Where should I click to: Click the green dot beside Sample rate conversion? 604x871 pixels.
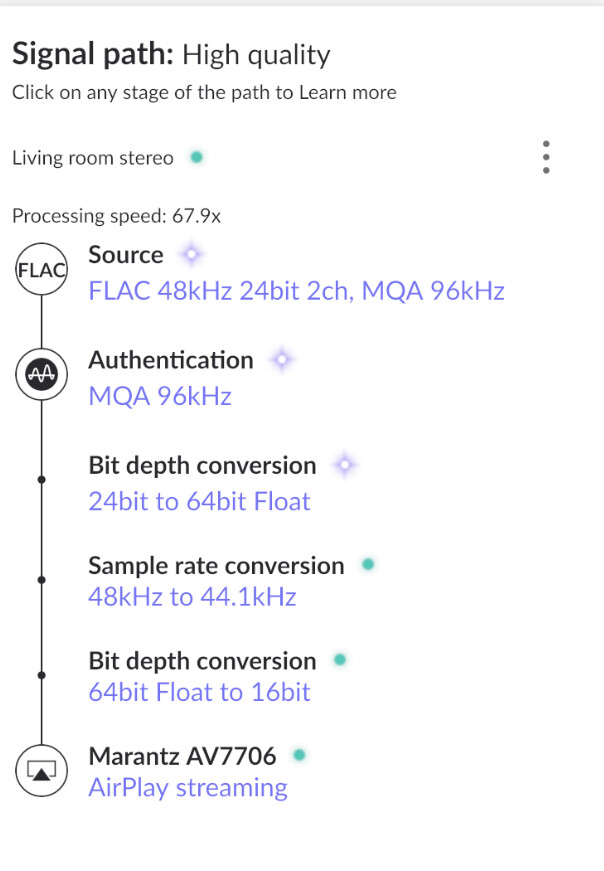(368, 565)
